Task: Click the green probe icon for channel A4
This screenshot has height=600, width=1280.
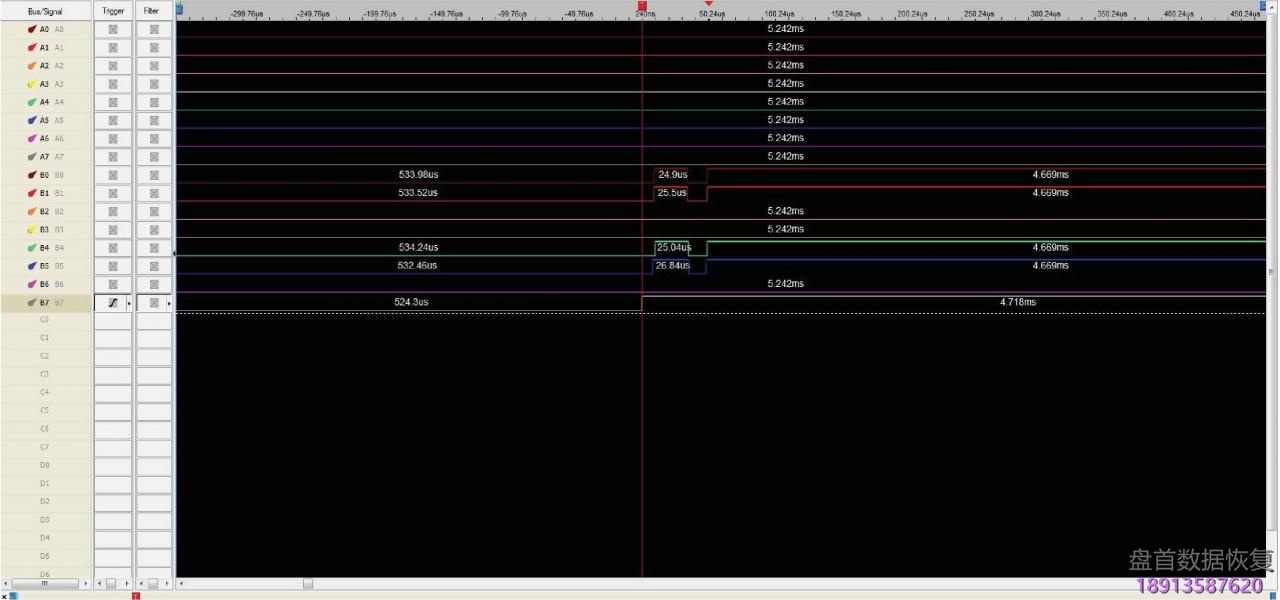Action: click(33, 102)
